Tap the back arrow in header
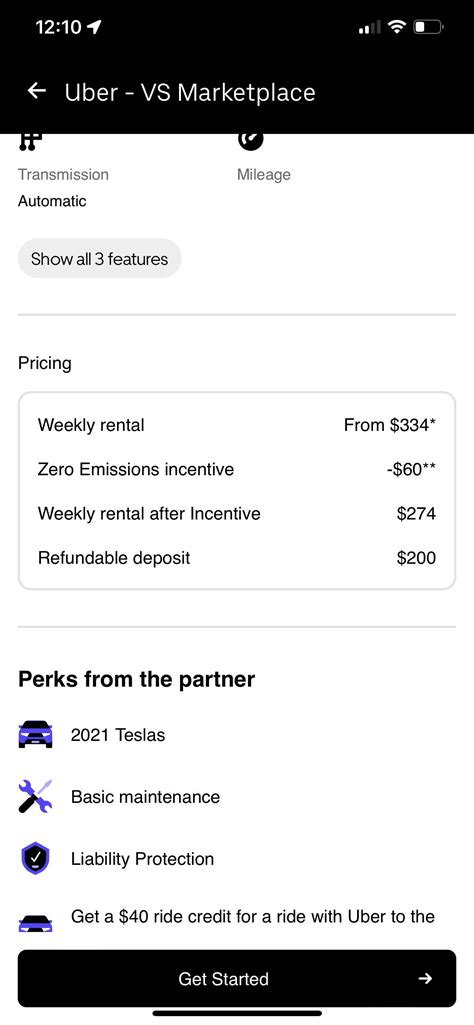This screenshot has width=474, height=1025. coord(37,91)
